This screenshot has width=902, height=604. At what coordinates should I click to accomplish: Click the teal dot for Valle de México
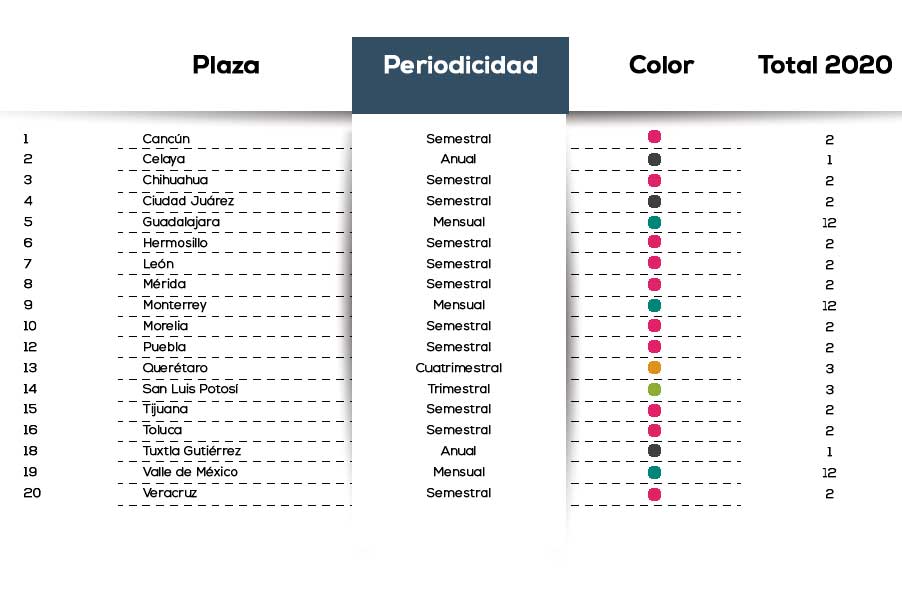(x=654, y=472)
